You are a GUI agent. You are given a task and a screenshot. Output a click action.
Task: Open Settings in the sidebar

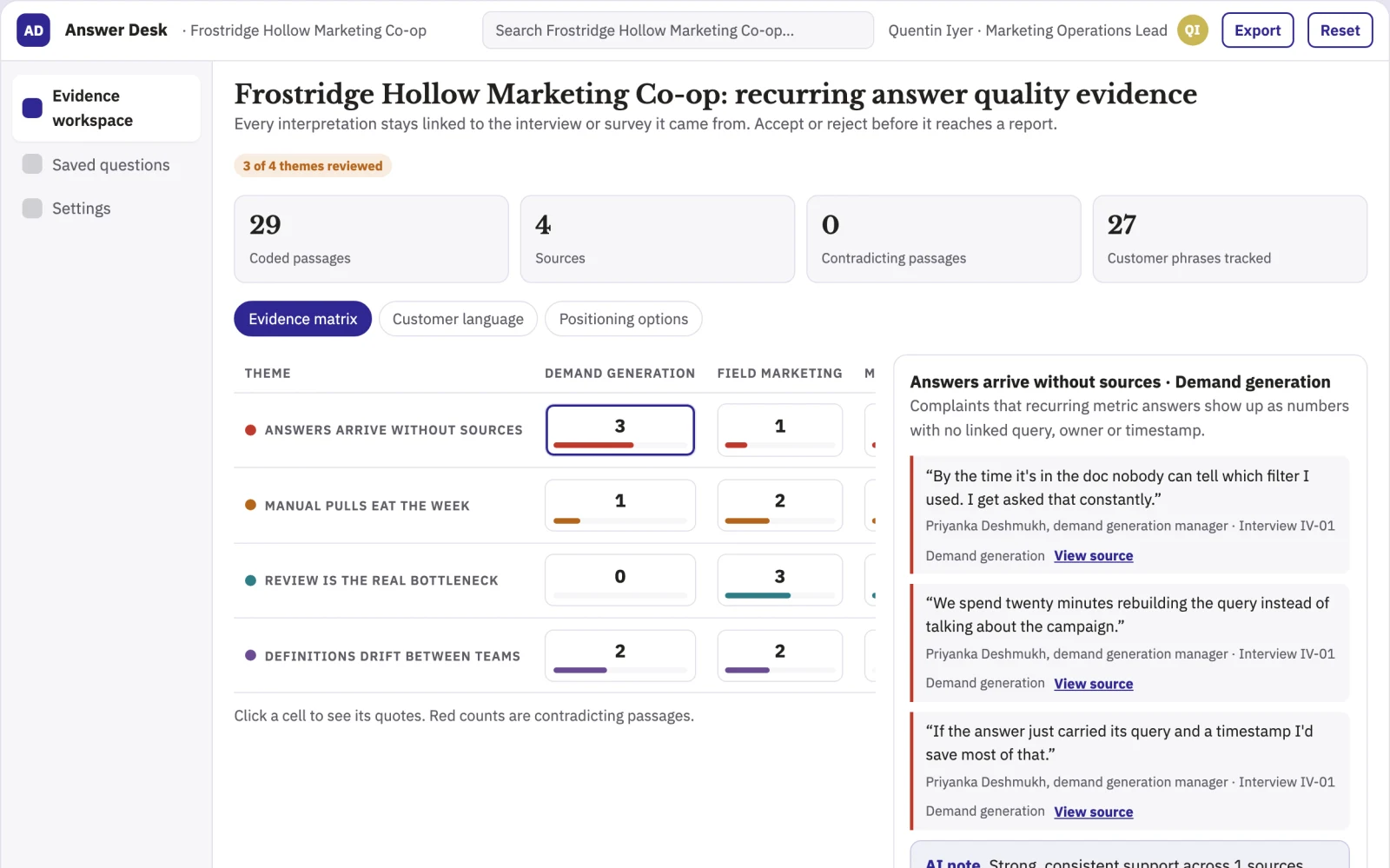[x=106, y=209]
